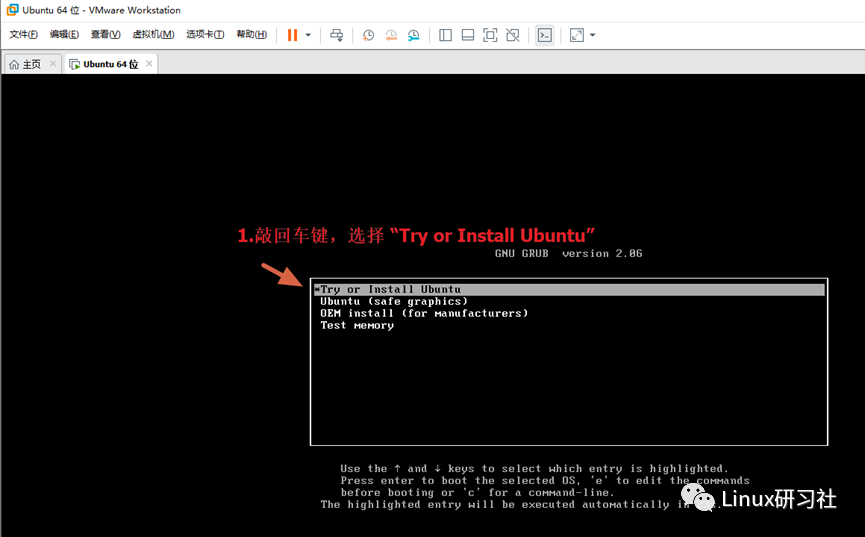
Task: Open the 虚拟机(M) menu
Action: click(x=153, y=35)
